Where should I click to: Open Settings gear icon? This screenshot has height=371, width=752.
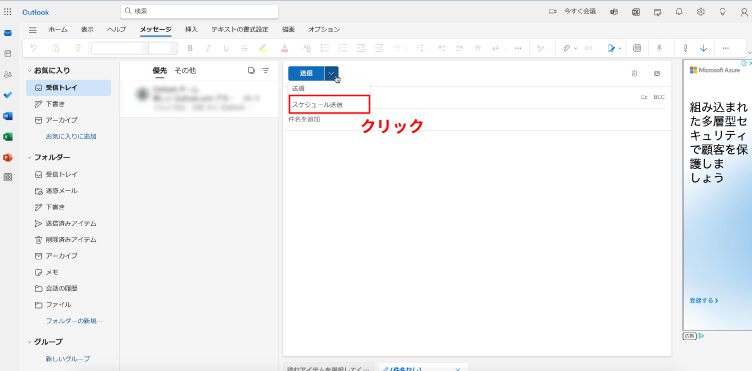point(701,12)
